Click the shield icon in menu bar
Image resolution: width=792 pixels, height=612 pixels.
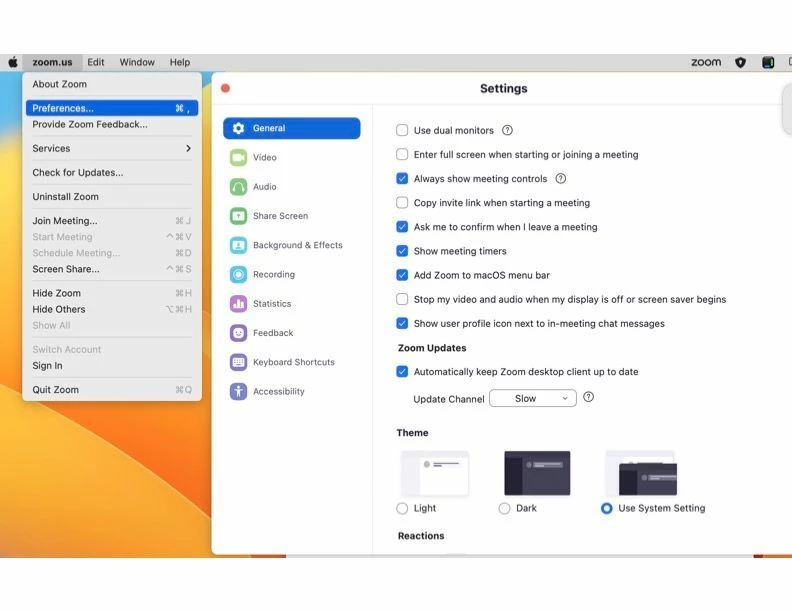pos(740,62)
